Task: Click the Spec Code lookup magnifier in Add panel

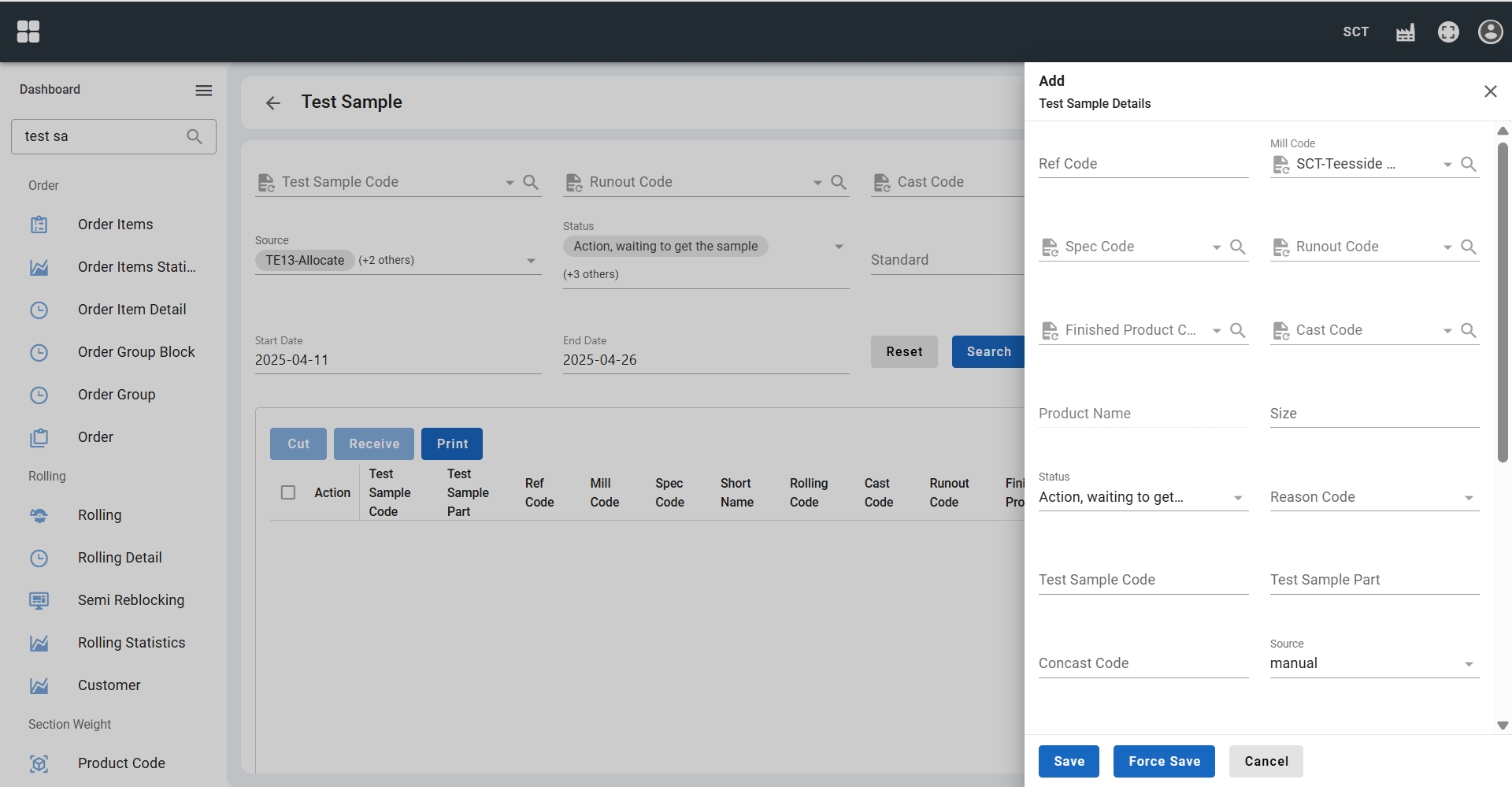Action: tap(1238, 247)
